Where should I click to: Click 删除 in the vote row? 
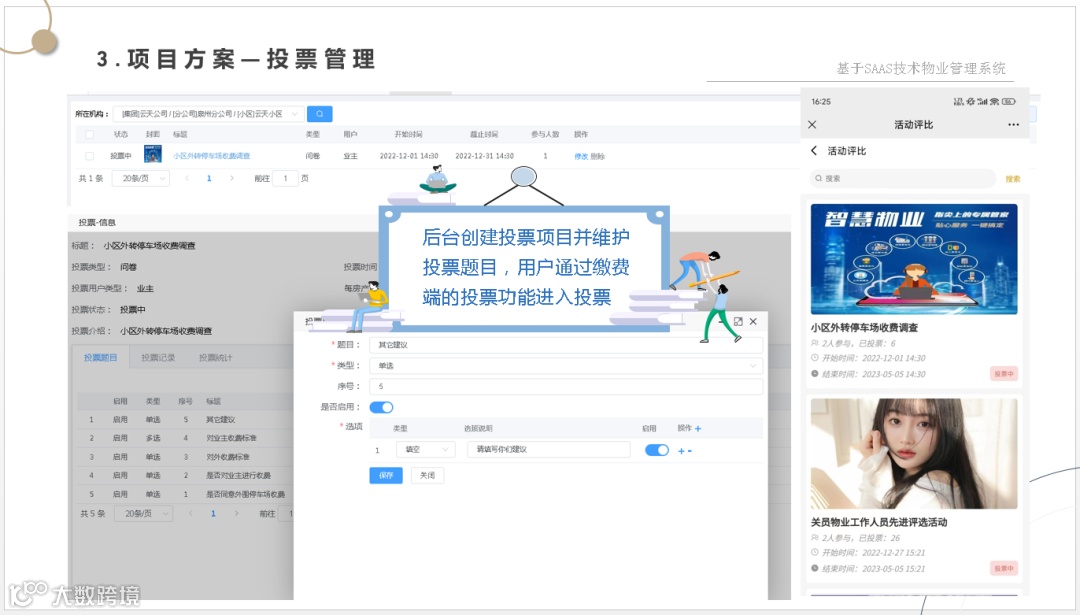[x=597, y=156]
